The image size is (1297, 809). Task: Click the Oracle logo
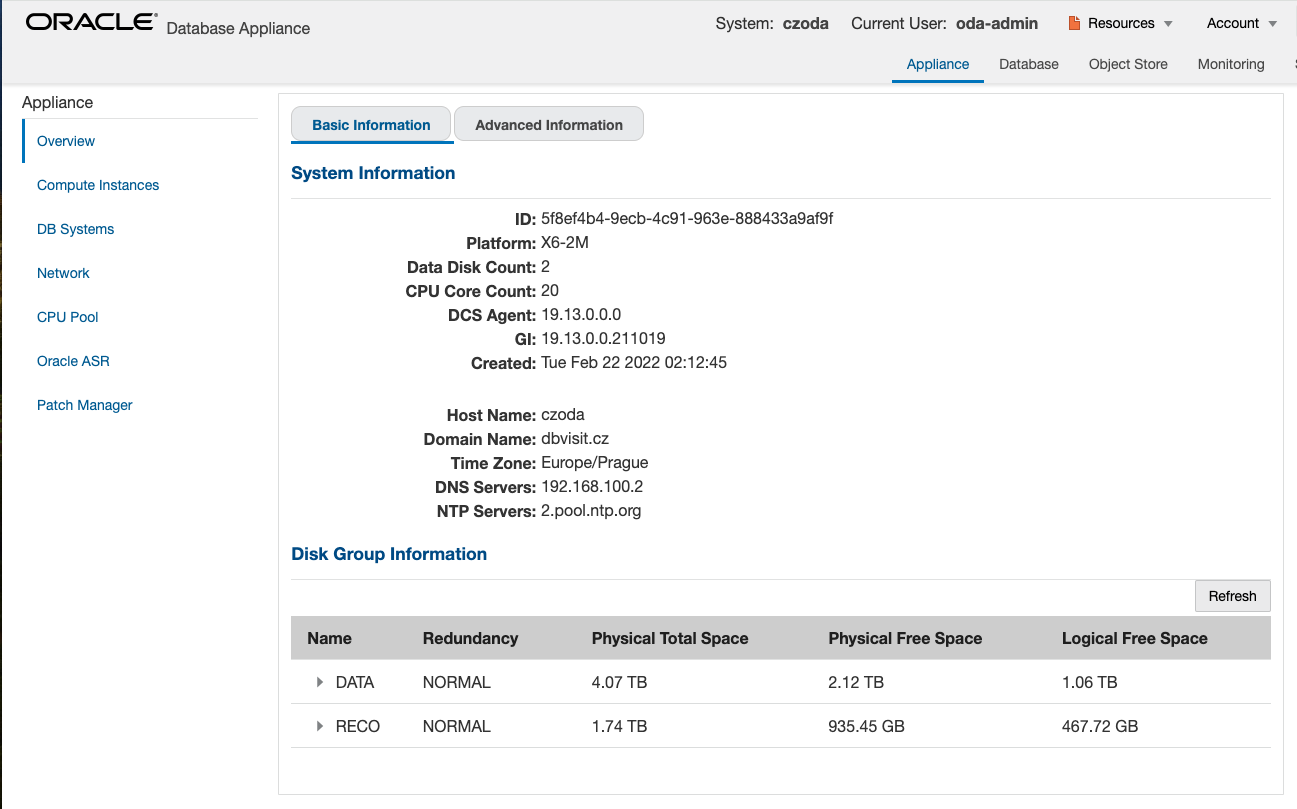(91, 22)
